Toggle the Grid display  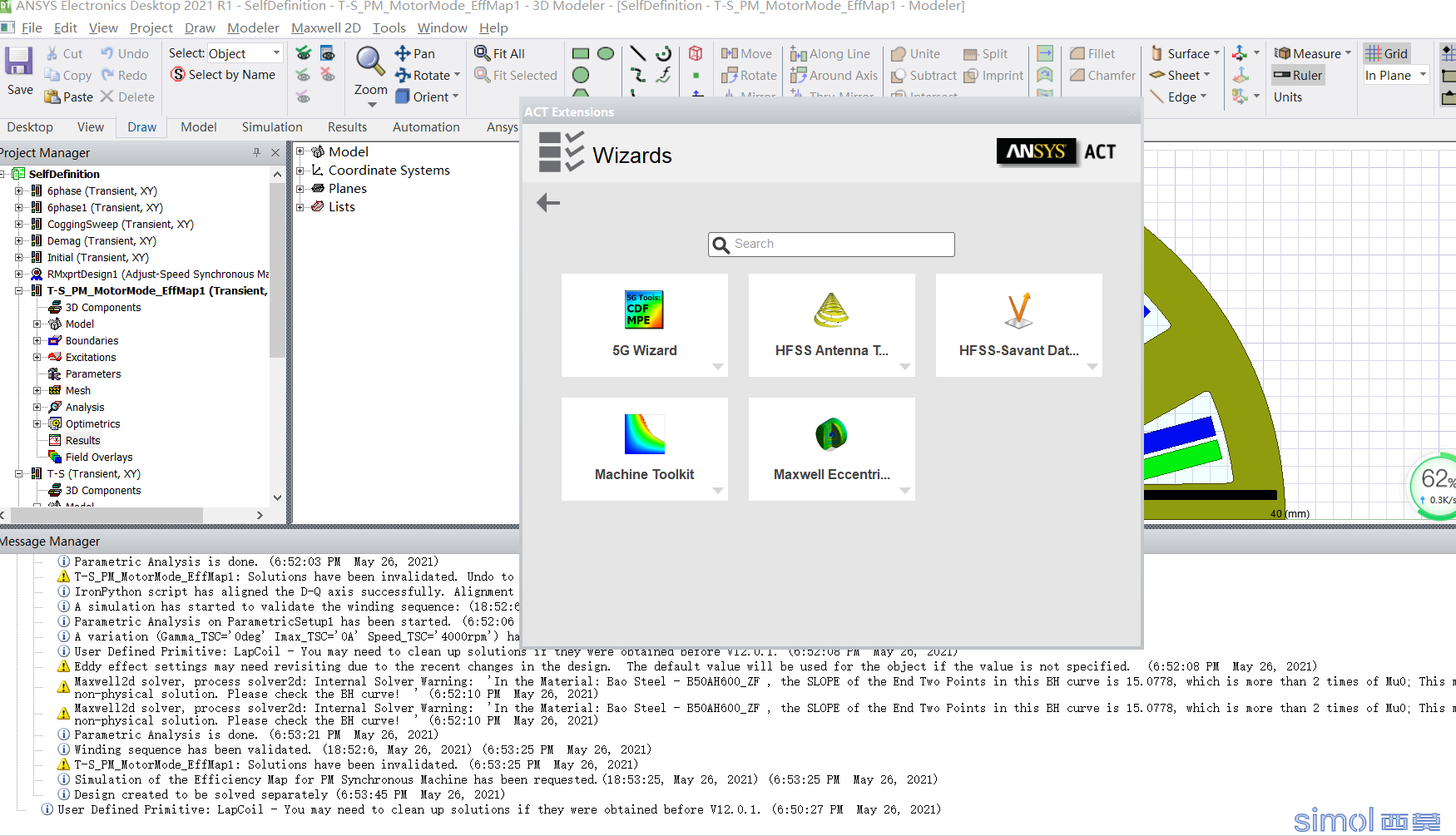[x=1387, y=53]
